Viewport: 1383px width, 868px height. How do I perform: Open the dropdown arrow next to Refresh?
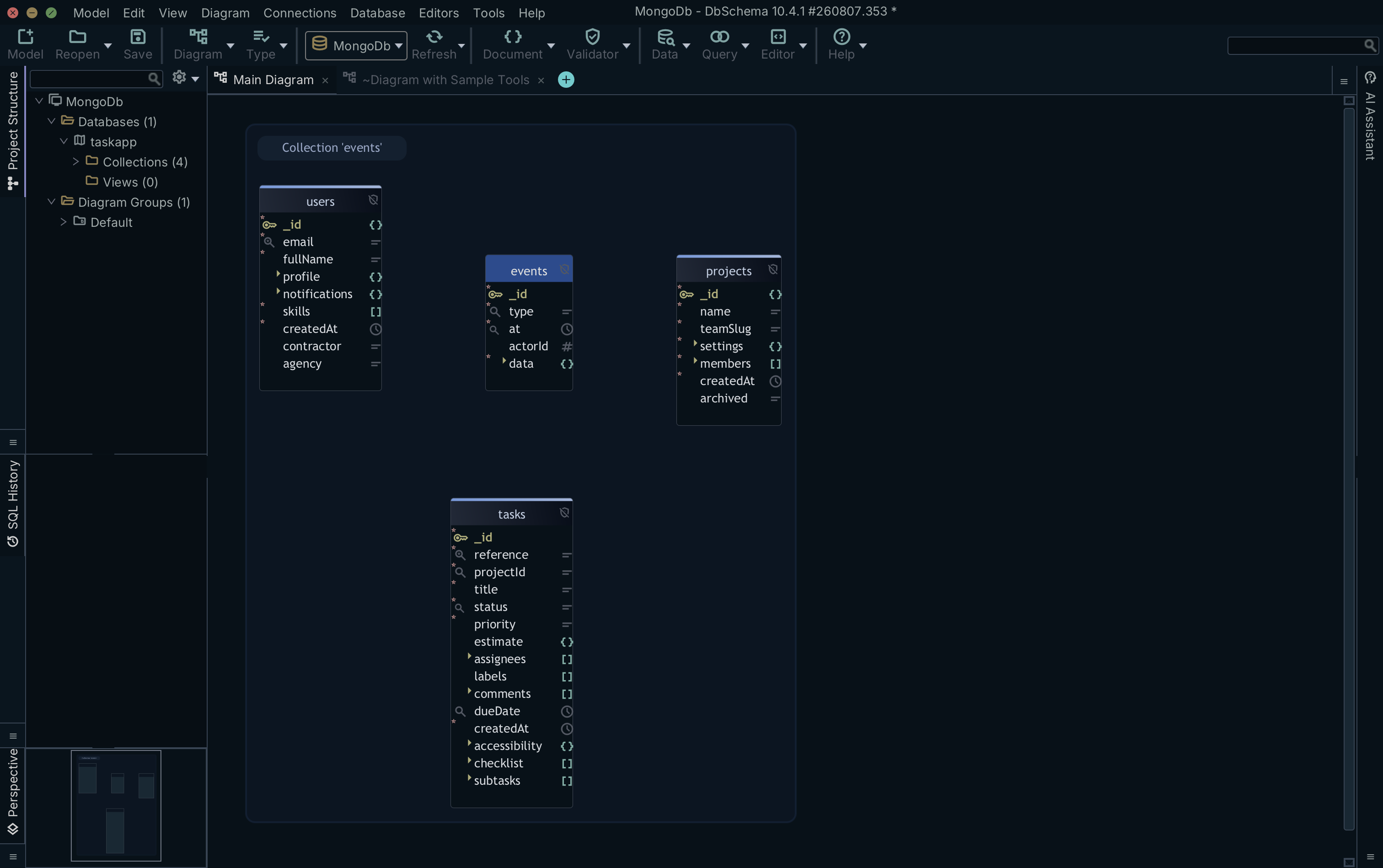[461, 45]
